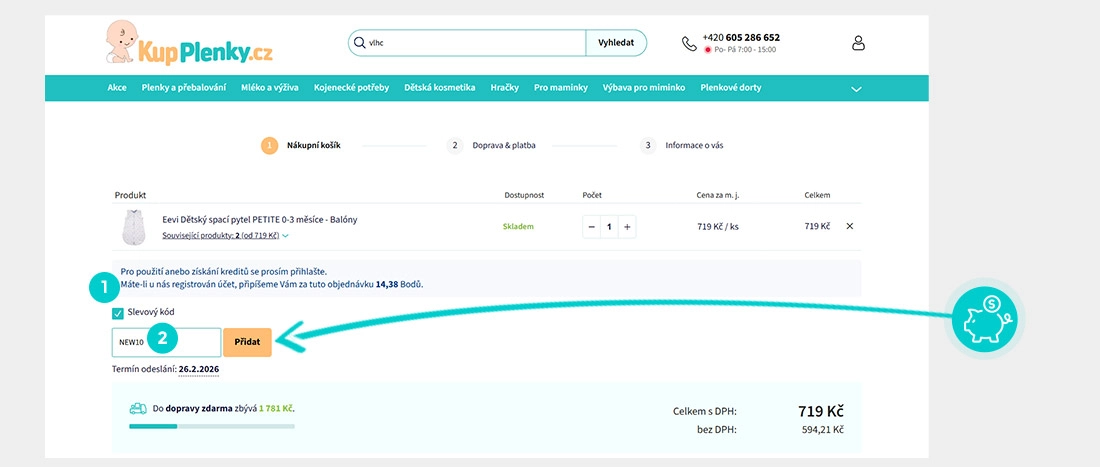This screenshot has height=467, width=1100.
Task: Click the KupPlenky.cz logo
Action: tap(189, 43)
